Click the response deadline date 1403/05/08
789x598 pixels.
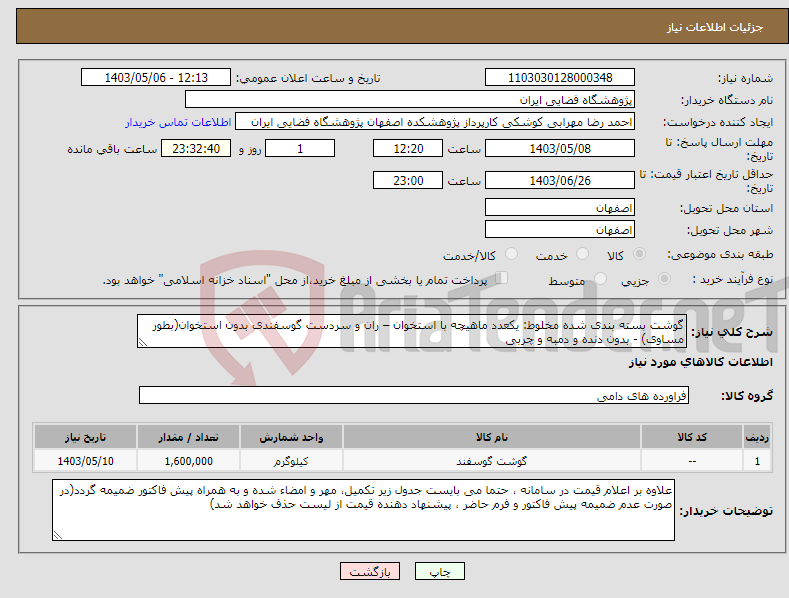click(560, 148)
